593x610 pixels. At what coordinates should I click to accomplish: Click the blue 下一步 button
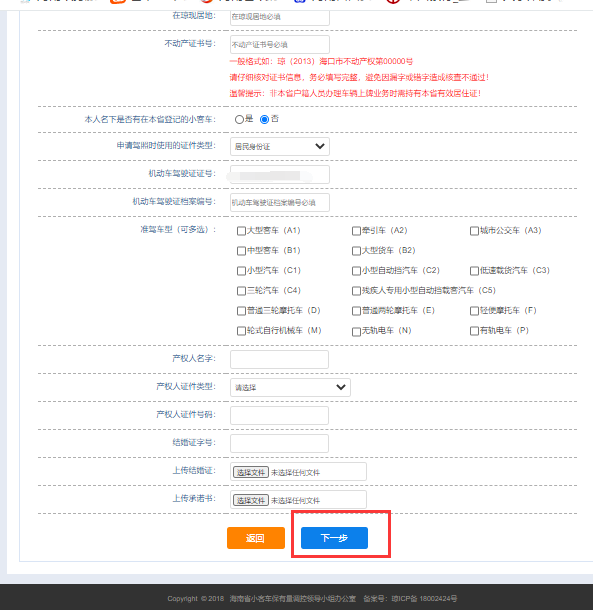334,538
